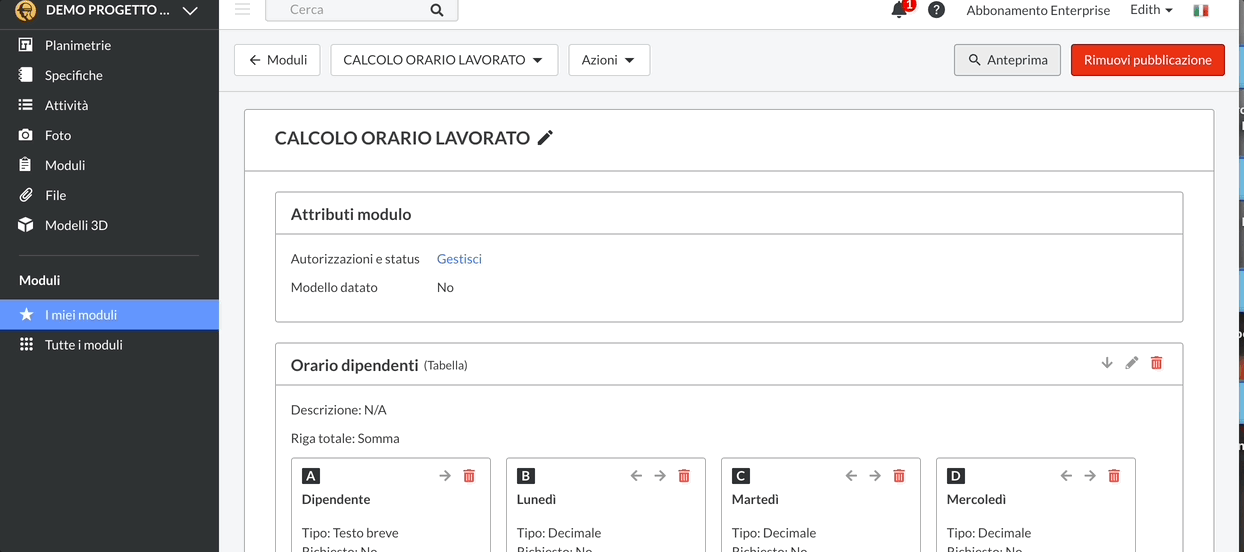Image resolution: width=1244 pixels, height=552 pixels.
Task: Move Orario dipendenti section down
Action: 1107,363
